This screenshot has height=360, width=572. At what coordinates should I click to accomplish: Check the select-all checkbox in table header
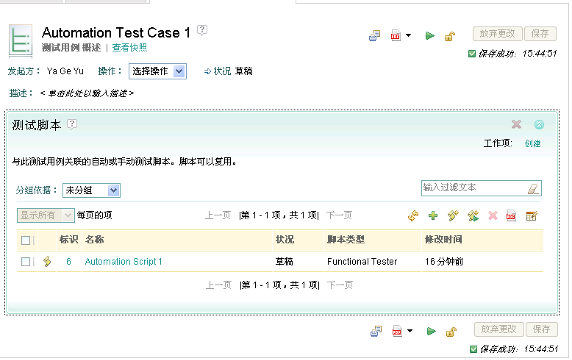click(26, 240)
